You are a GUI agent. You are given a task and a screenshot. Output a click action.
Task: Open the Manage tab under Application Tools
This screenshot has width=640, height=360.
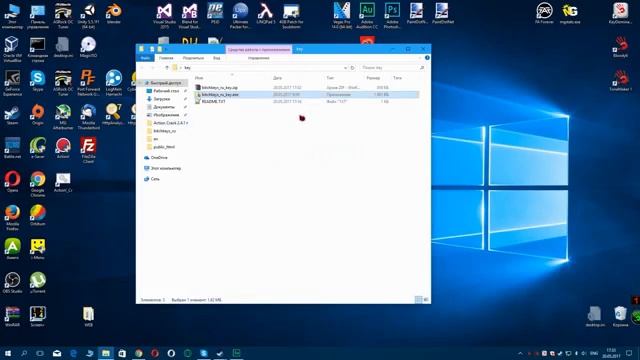point(258,58)
